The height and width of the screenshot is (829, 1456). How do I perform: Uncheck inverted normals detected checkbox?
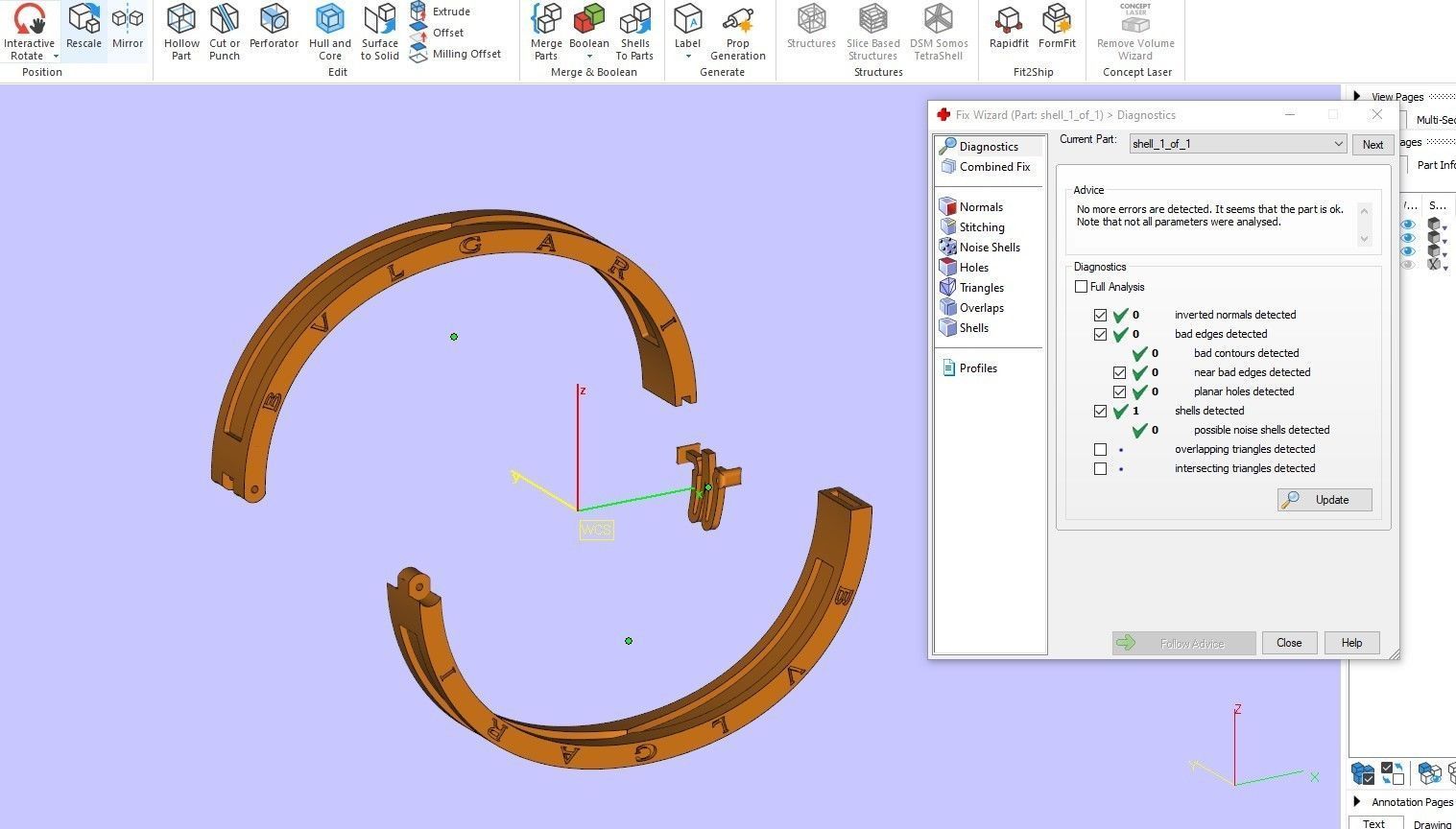tap(1100, 315)
